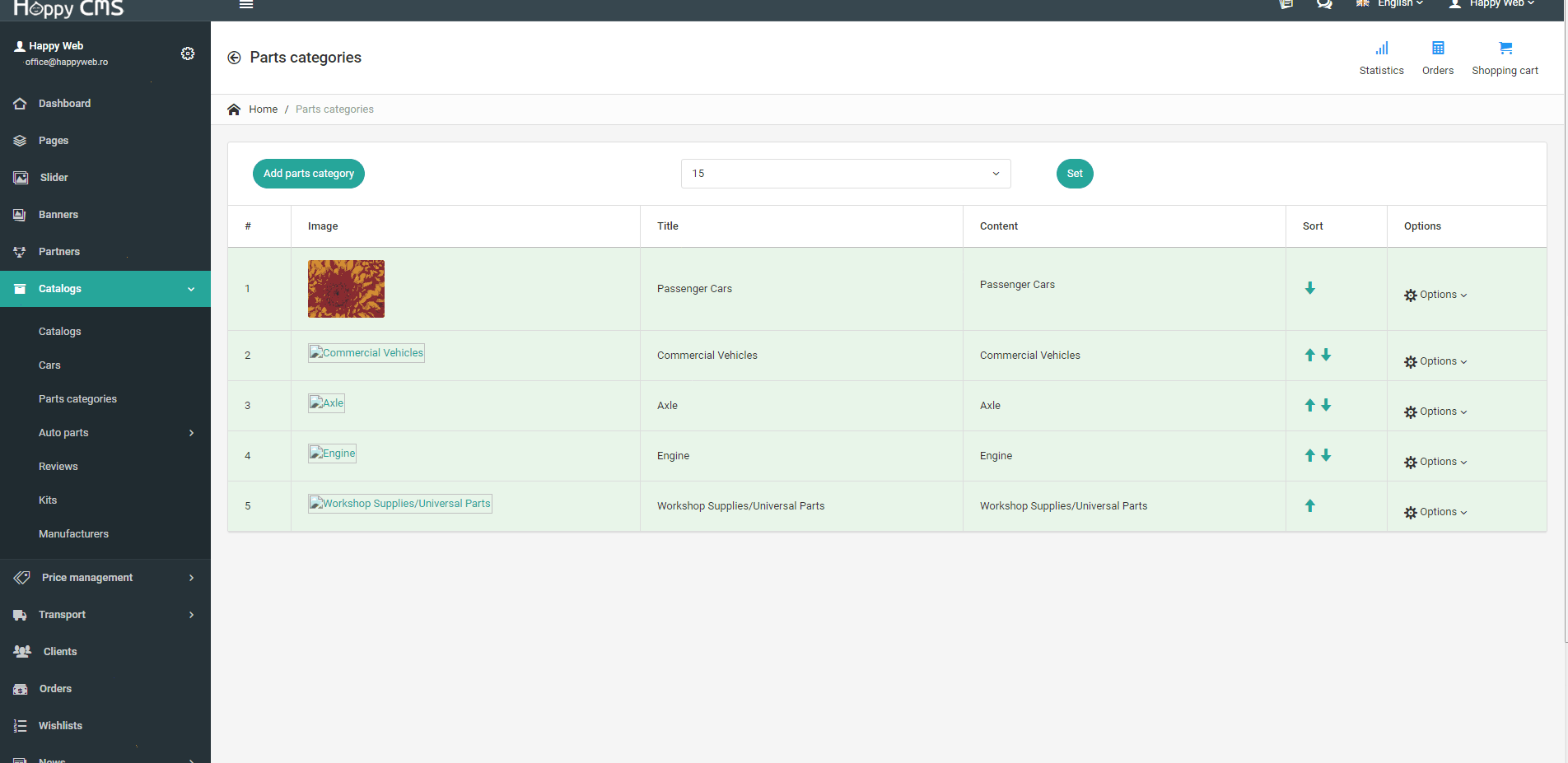
Task: Move Workshop Supplies row up with sort arrow
Action: click(x=1309, y=505)
